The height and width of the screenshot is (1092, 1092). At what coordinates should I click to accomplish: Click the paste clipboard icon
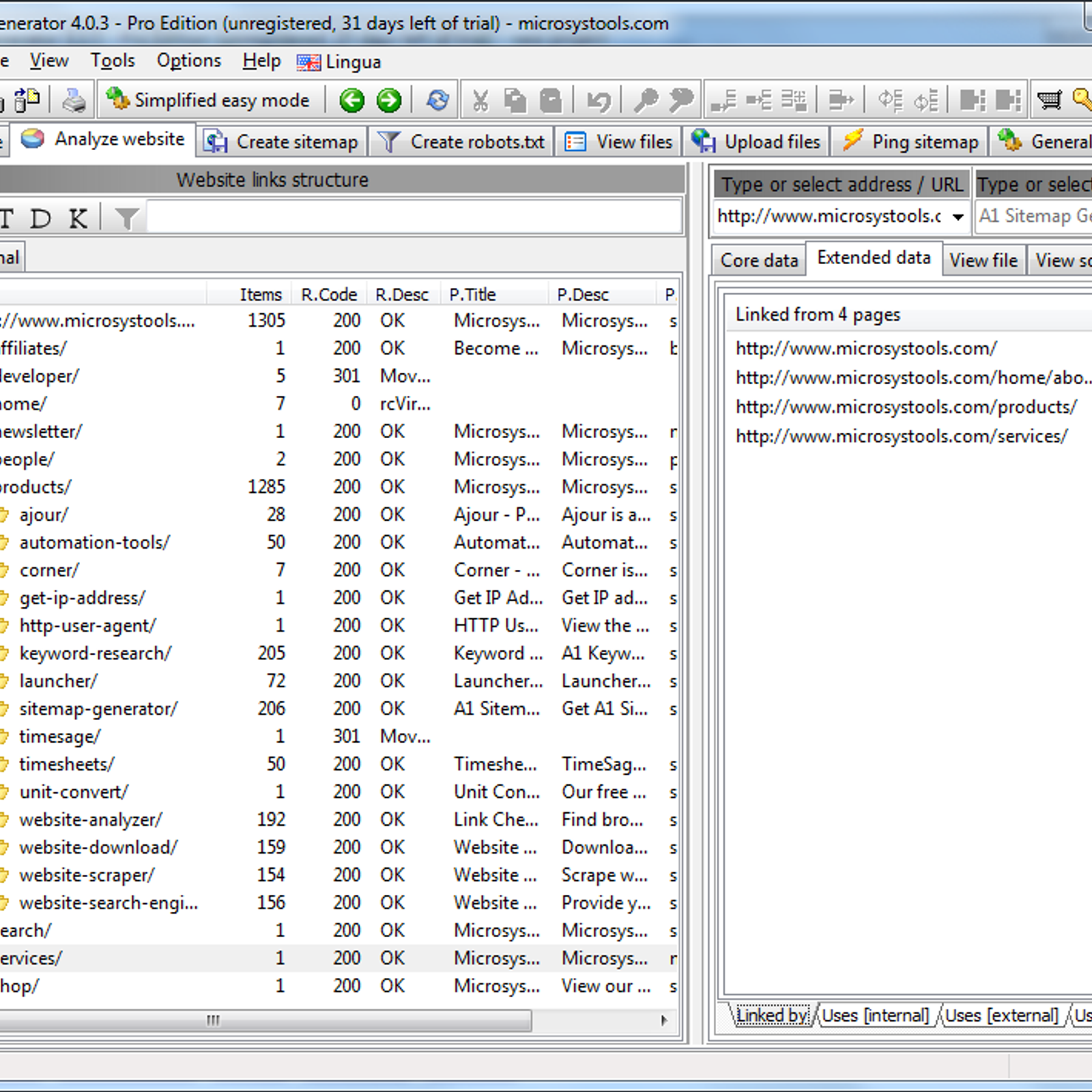pos(551,101)
